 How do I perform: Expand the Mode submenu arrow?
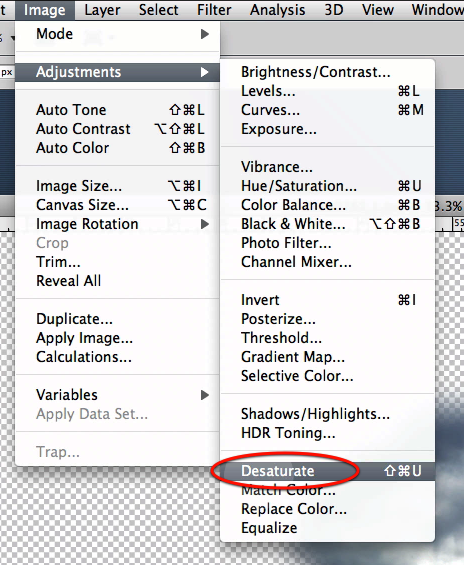pos(205,34)
